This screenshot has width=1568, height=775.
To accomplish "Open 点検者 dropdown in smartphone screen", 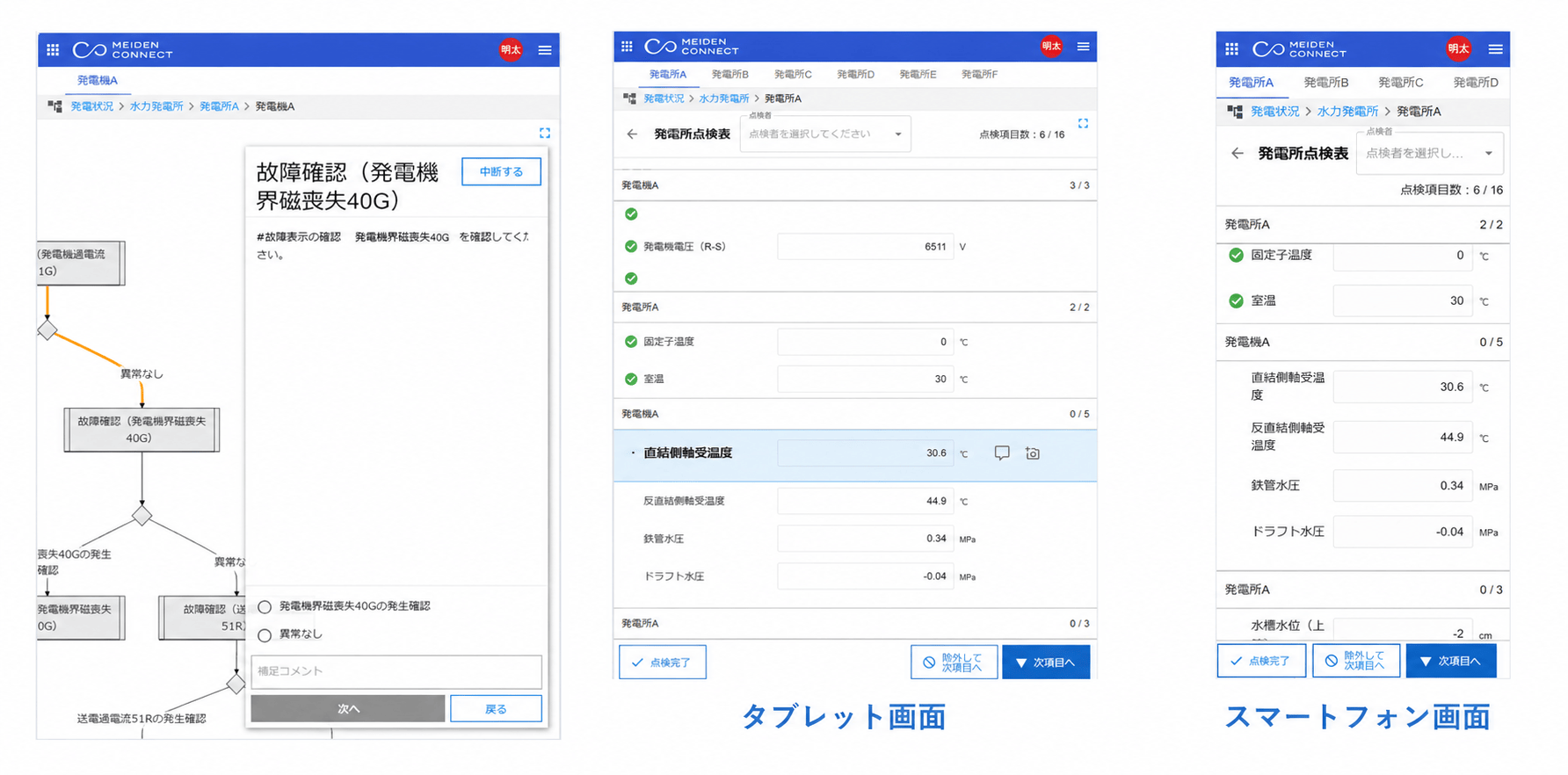I will point(1429,154).
